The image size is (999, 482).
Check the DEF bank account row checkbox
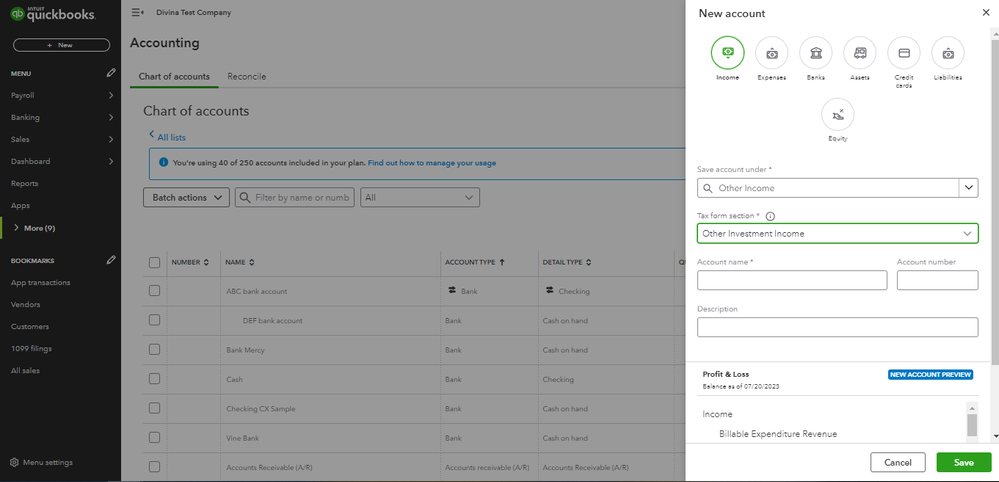pyautogui.click(x=154, y=320)
